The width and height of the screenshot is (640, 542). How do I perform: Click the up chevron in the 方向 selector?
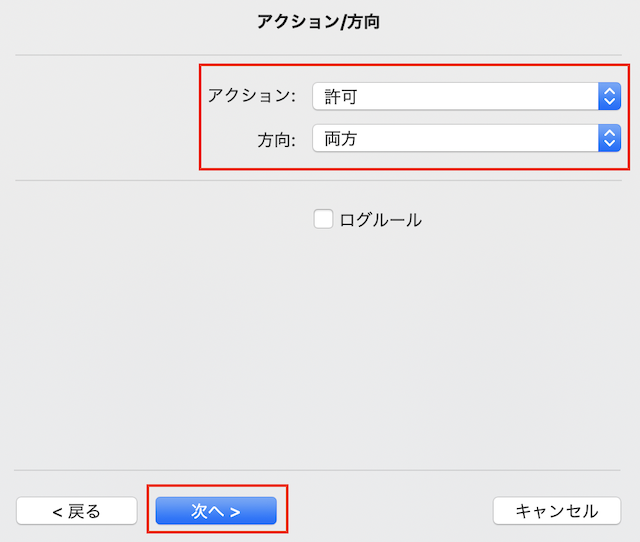point(609,133)
